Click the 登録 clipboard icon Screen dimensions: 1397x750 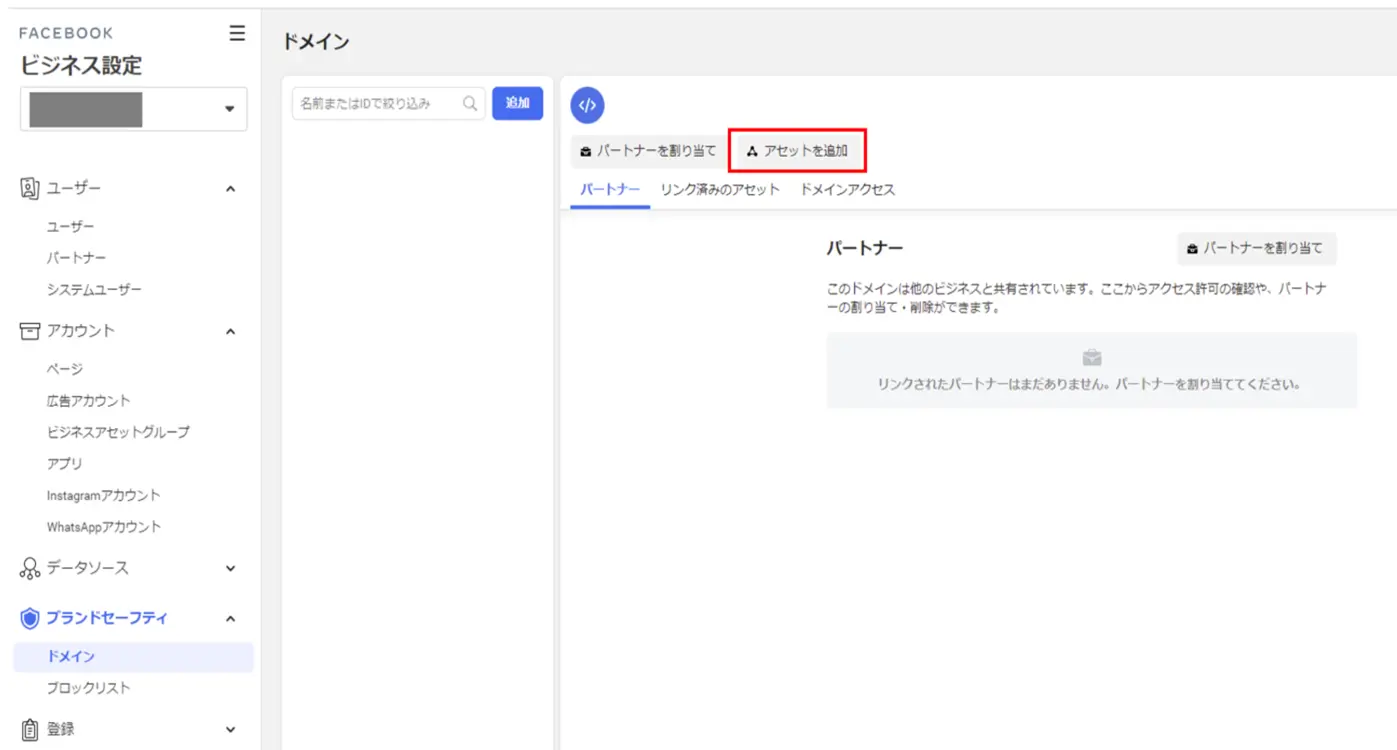click(x=29, y=729)
